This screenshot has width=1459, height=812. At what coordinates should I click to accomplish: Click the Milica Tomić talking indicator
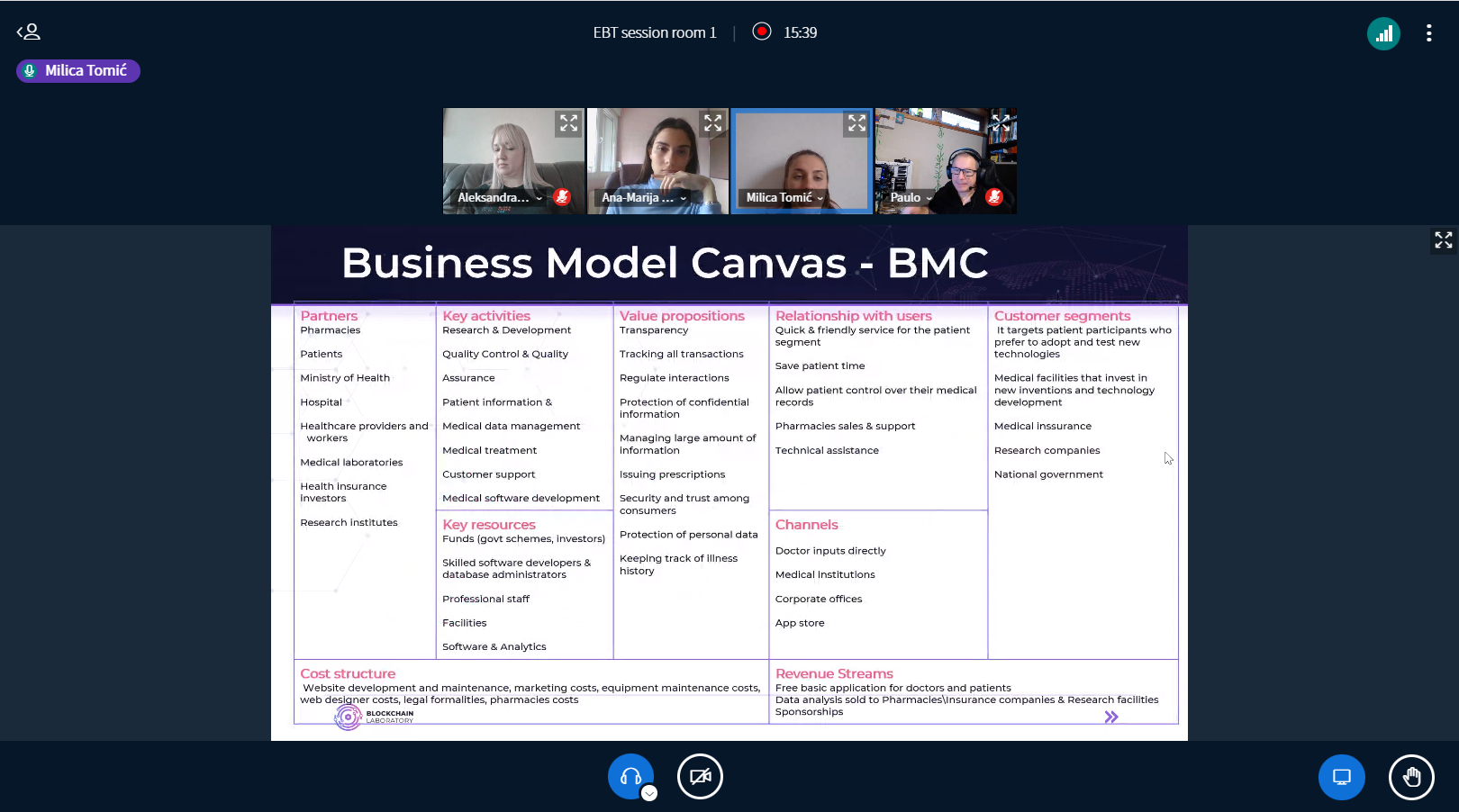pos(78,71)
